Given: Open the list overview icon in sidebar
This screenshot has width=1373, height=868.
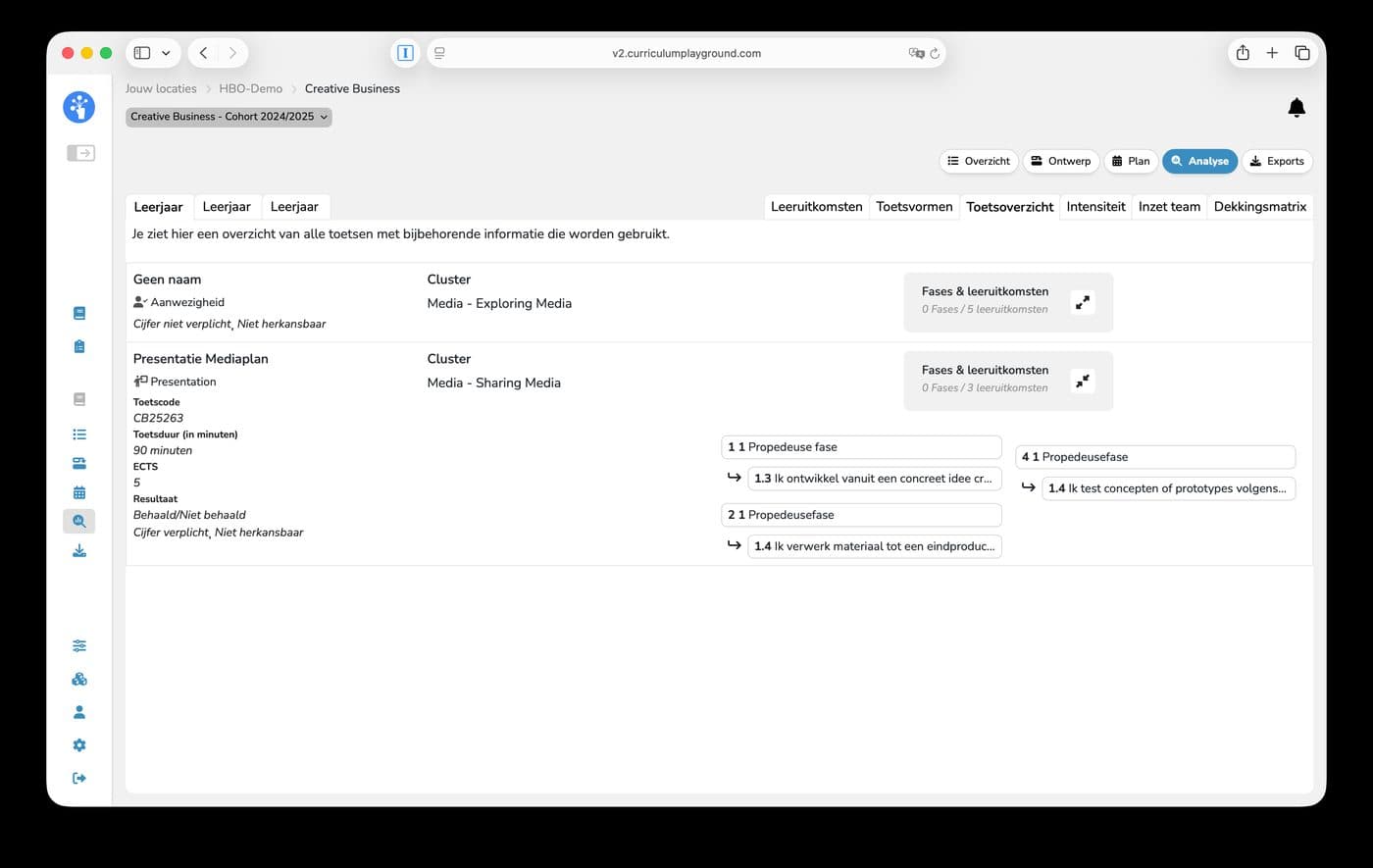Looking at the screenshot, I should [79, 434].
